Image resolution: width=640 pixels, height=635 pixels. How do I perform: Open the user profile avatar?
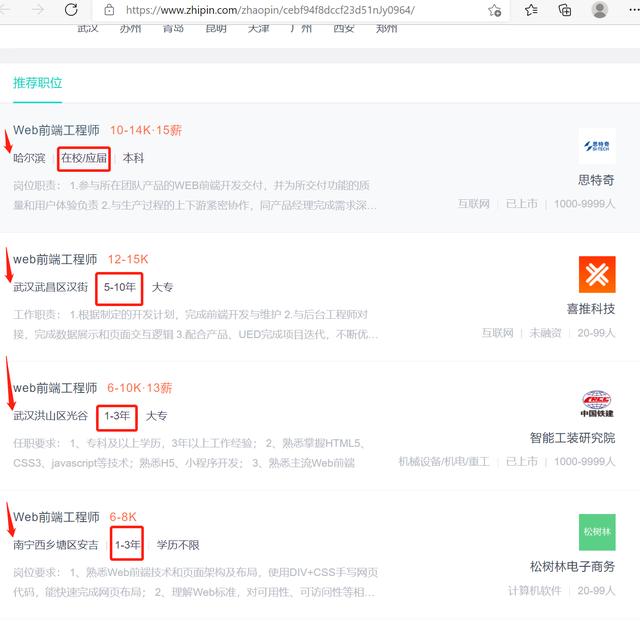[600, 10]
